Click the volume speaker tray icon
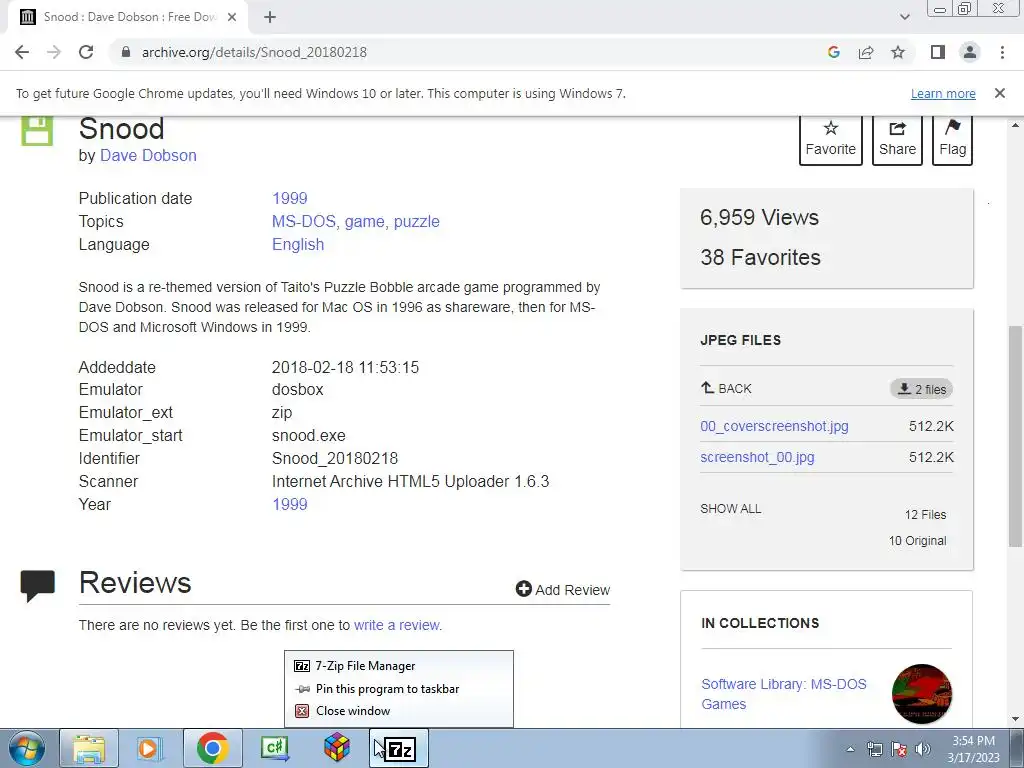This screenshot has height=768, width=1024. [923, 749]
